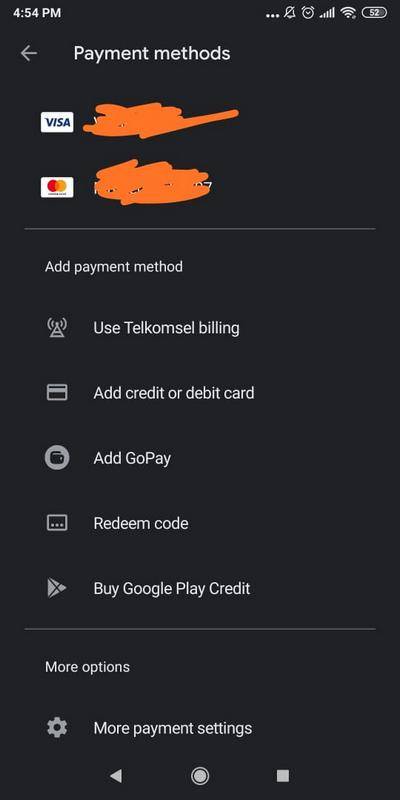Tap the Mastercard logo
Screen dimensions: 400x800
57,187
